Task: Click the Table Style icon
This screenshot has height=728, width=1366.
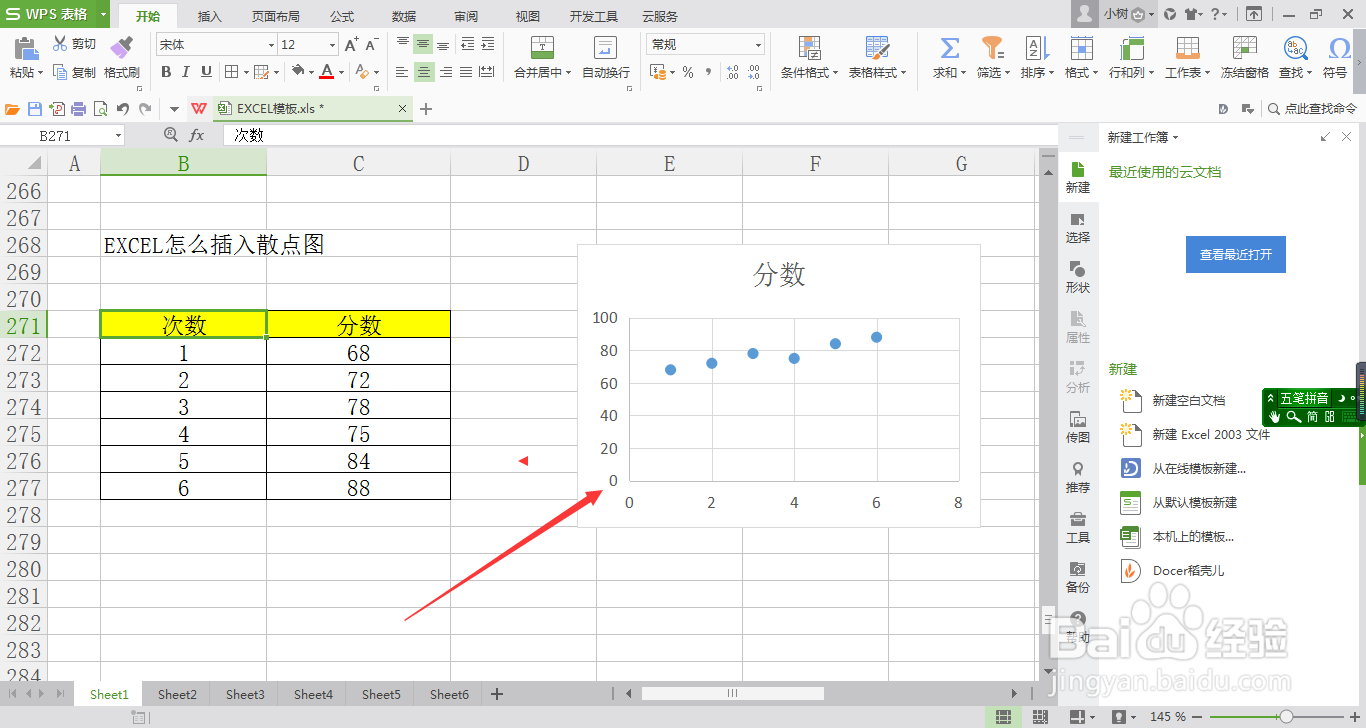Action: [x=877, y=48]
